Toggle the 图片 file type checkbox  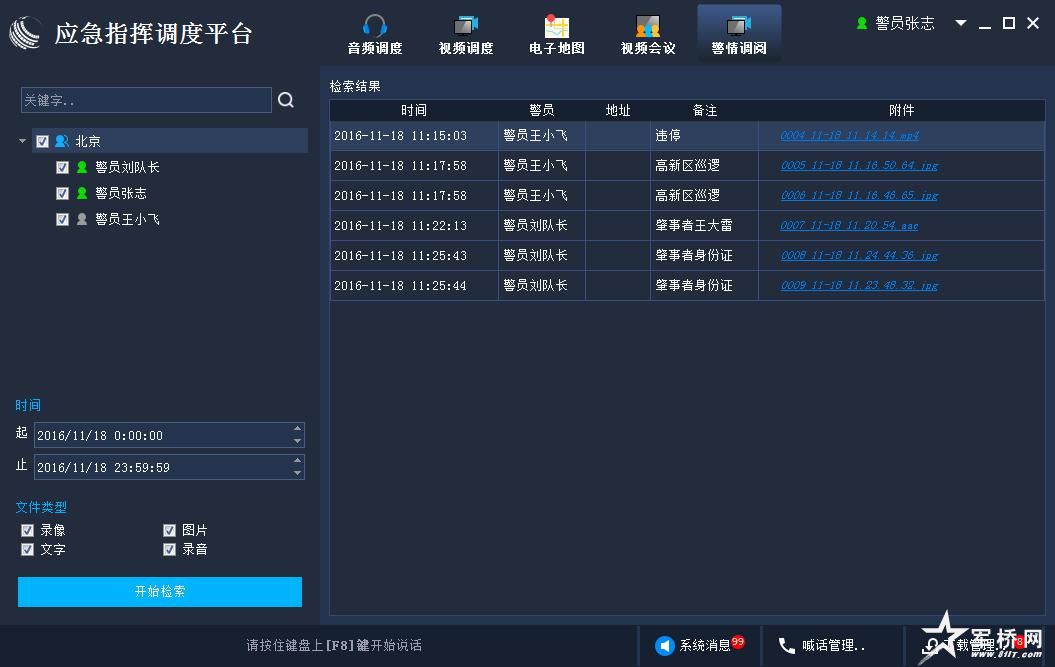(x=170, y=531)
